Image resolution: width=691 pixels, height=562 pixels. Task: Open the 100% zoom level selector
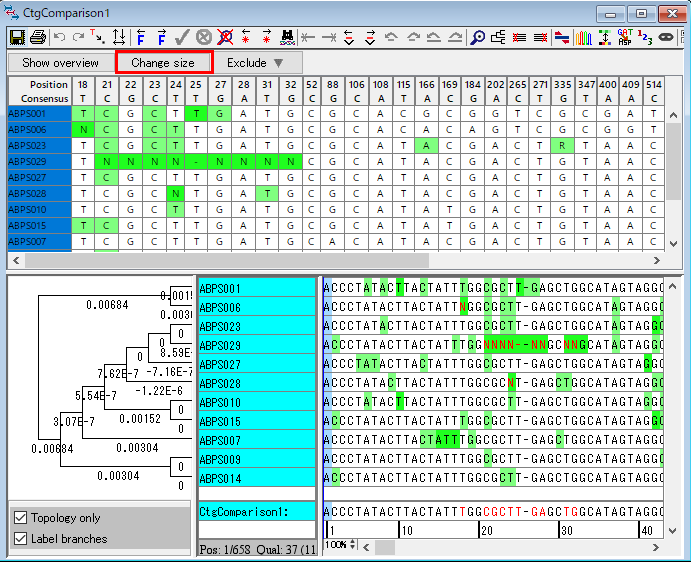[x=342, y=546]
